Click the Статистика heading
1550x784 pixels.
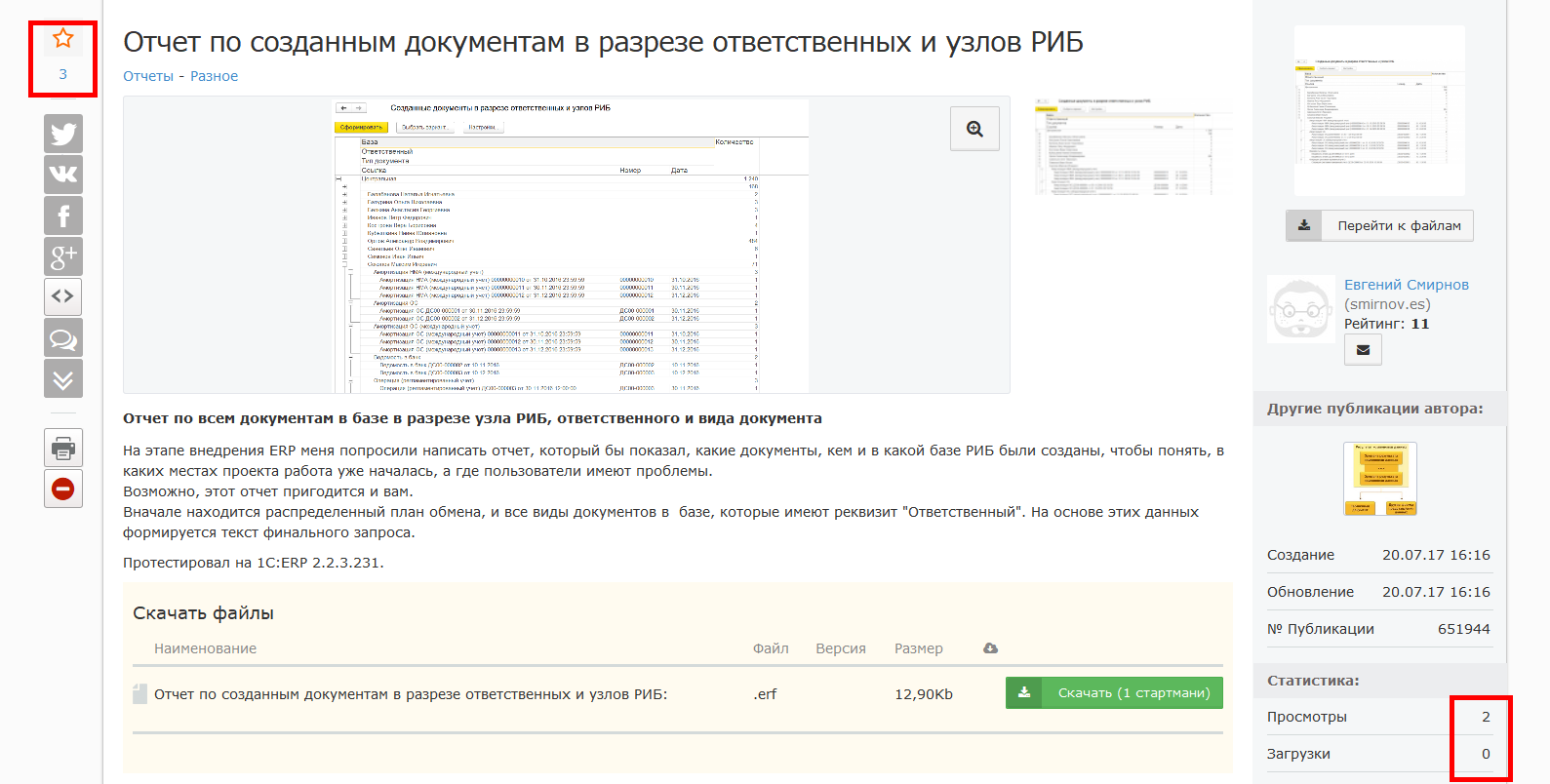coord(1313,681)
